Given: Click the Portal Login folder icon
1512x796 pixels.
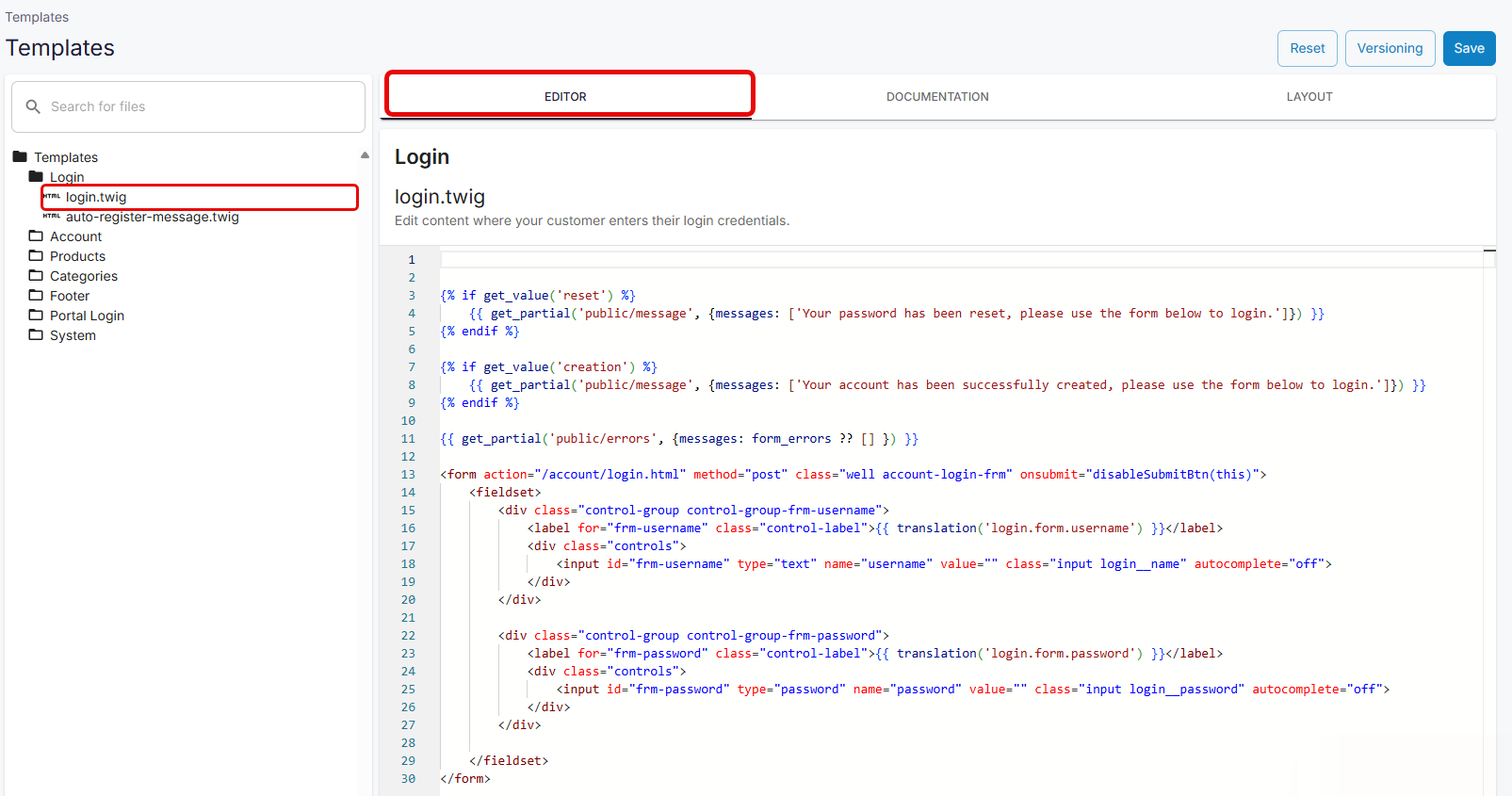Looking at the screenshot, I should (x=36, y=315).
